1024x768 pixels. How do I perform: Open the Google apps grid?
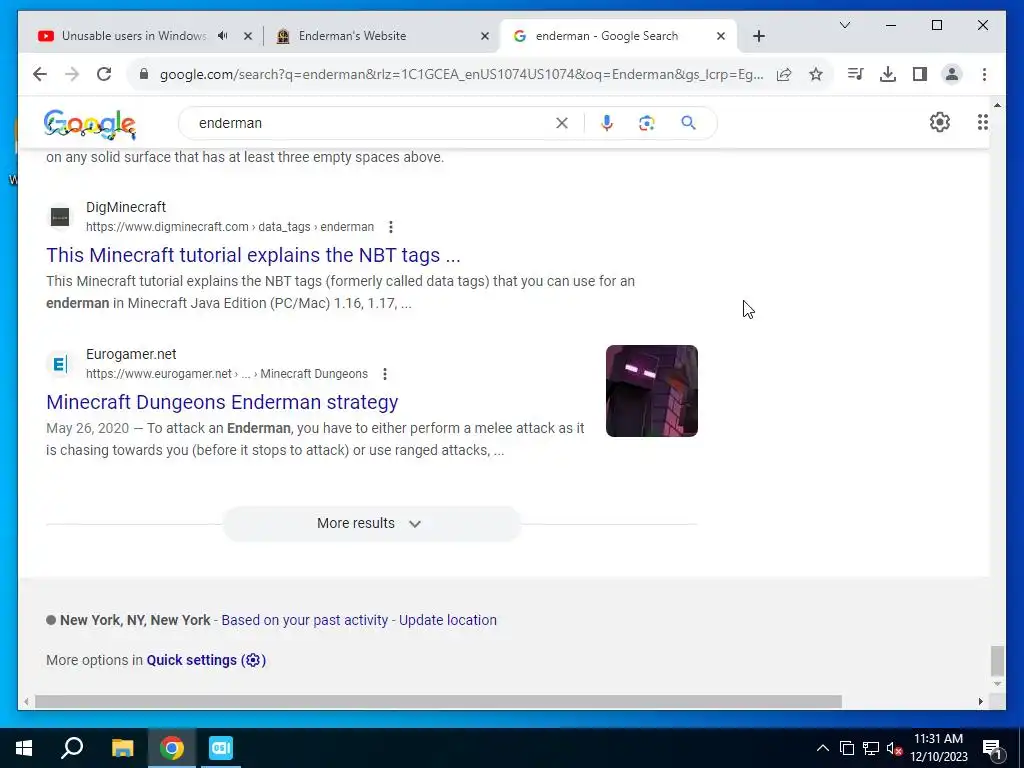[x=982, y=122]
